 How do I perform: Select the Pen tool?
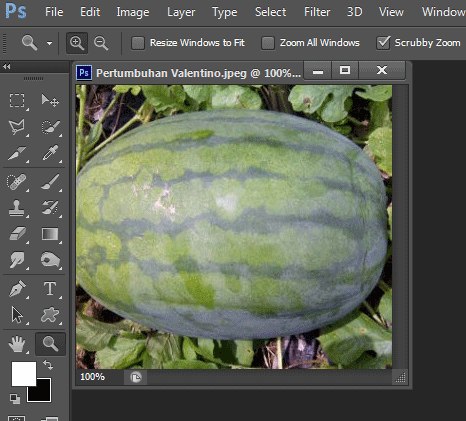click(x=17, y=289)
